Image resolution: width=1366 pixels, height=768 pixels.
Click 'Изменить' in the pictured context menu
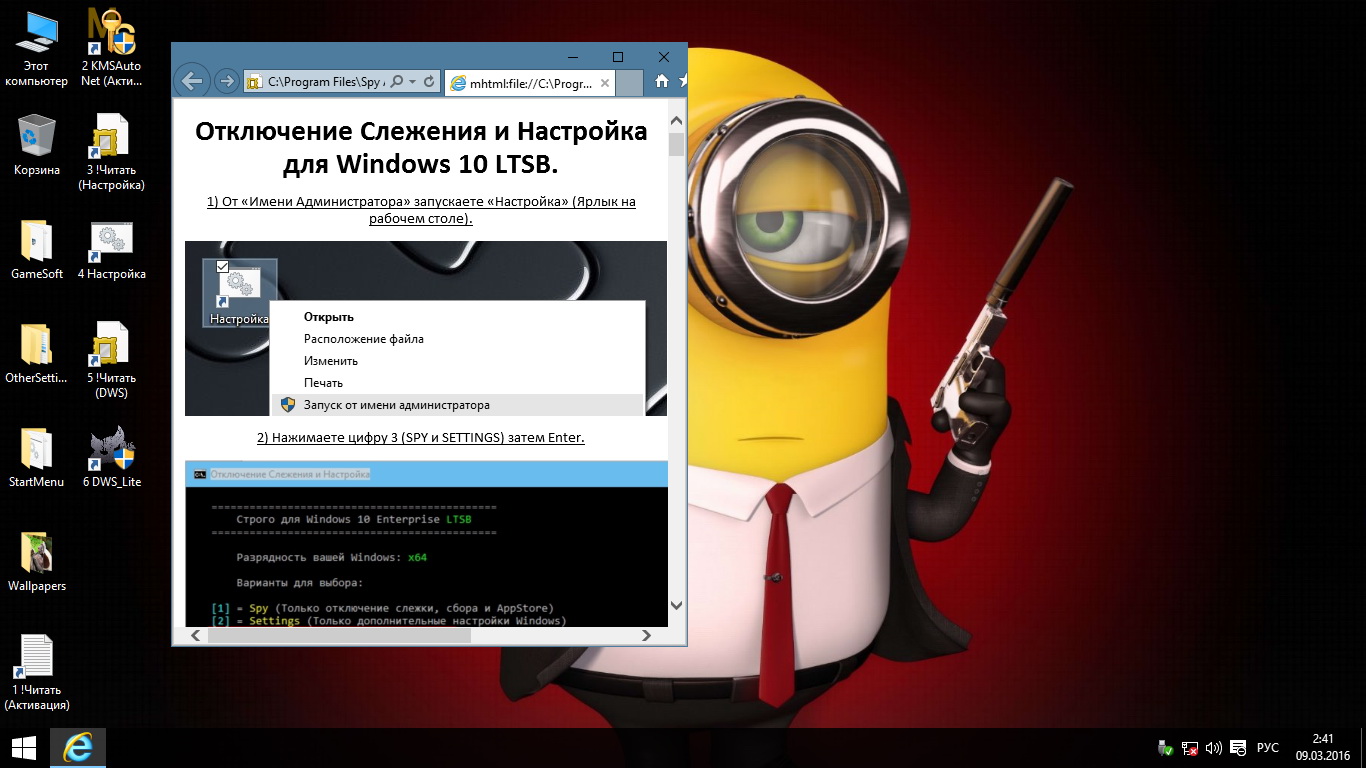[x=331, y=361]
